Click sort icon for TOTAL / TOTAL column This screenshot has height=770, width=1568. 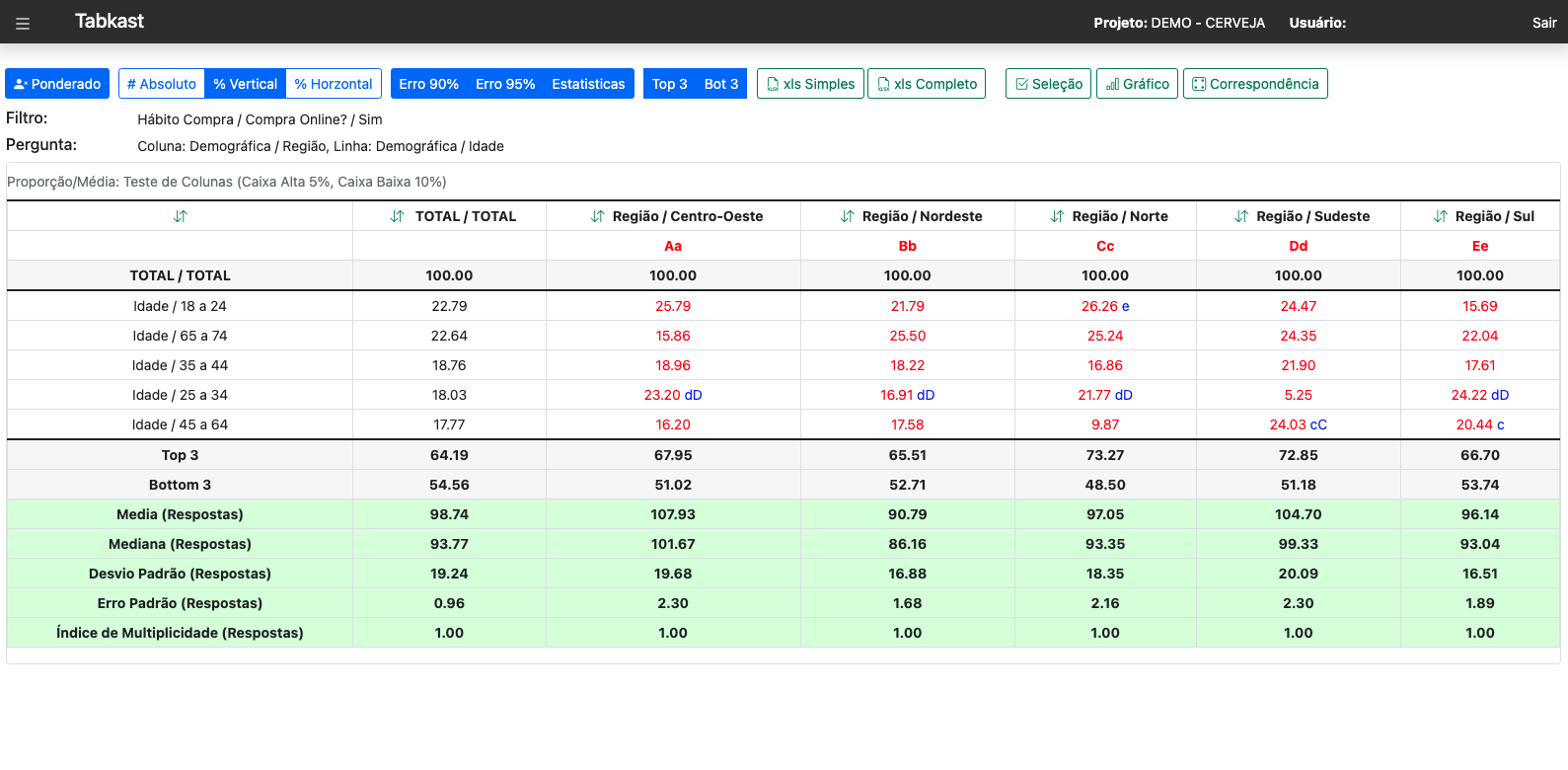397,216
